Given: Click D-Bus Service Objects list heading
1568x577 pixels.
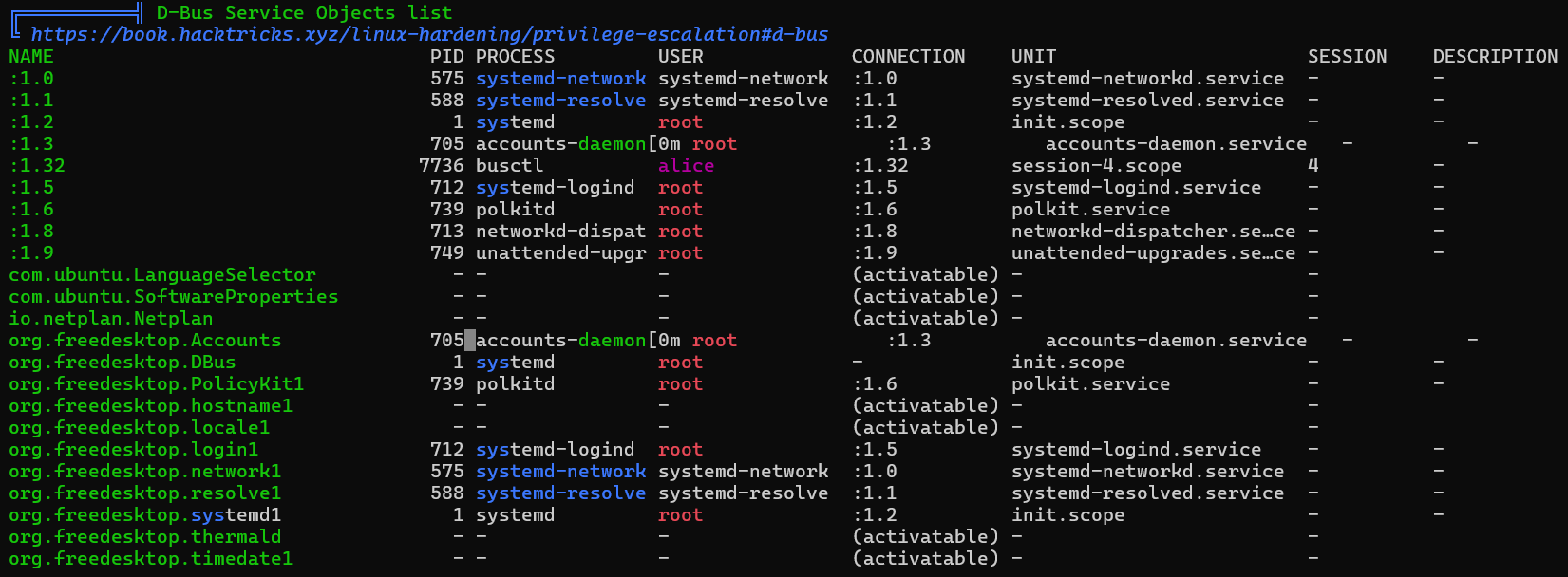Looking at the screenshot, I should point(304,13).
